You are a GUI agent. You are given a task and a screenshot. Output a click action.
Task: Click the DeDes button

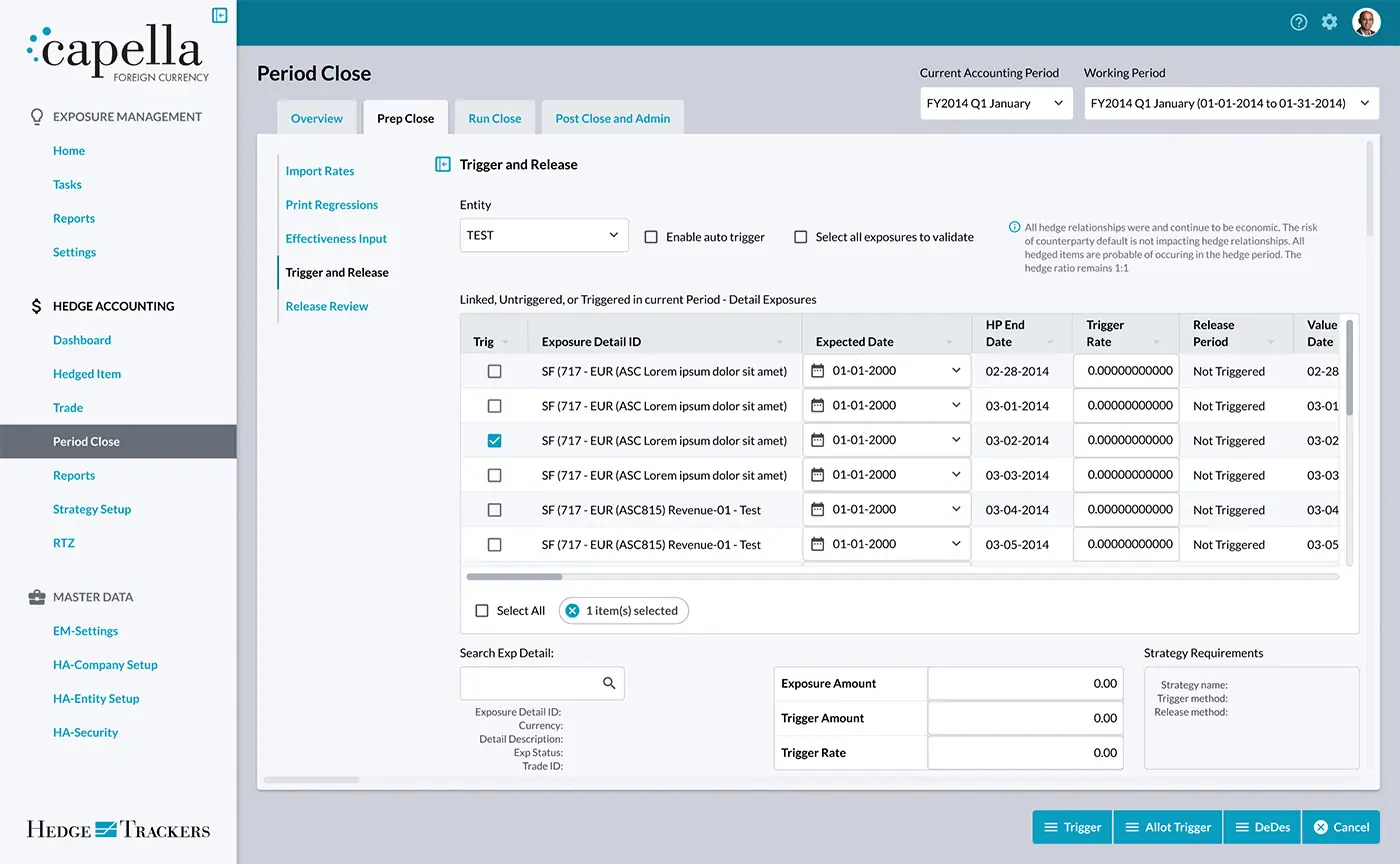(x=1262, y=827)
